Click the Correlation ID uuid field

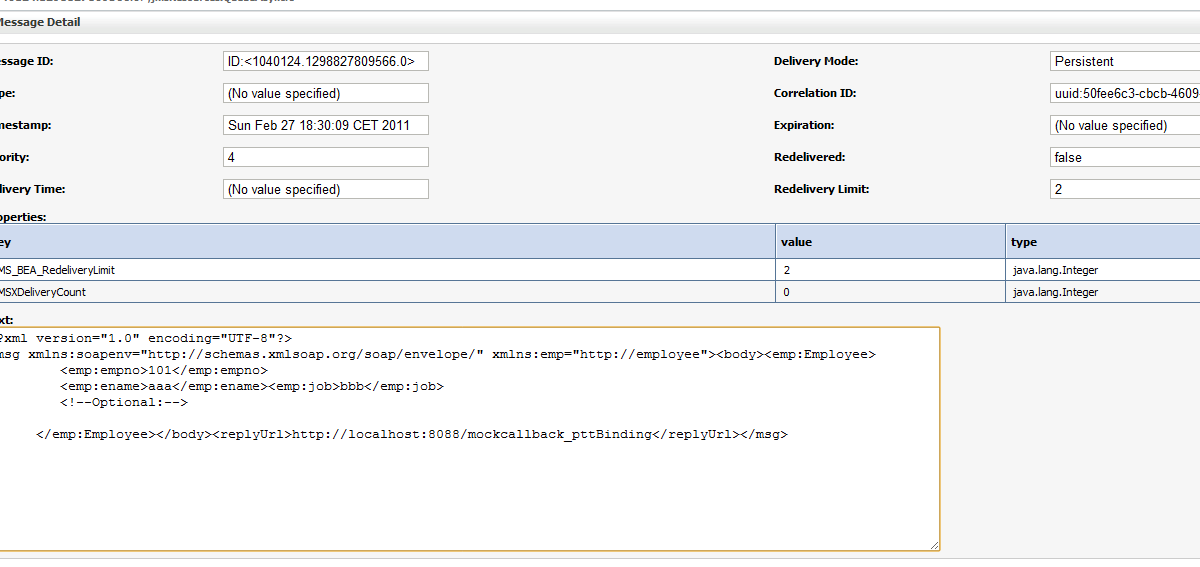(x=1125, y=93)
